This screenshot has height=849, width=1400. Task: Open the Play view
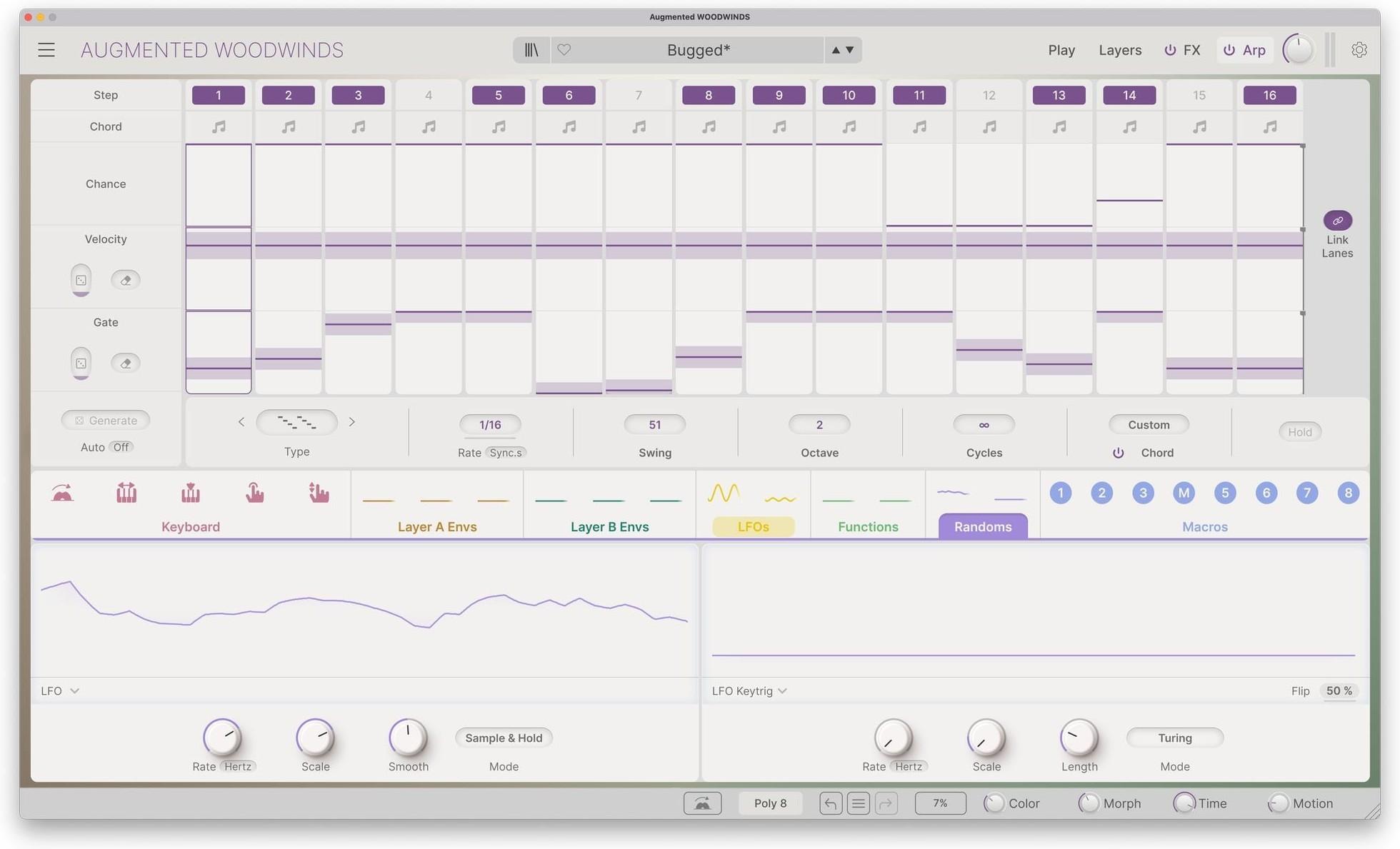[x=1061, y=50]
